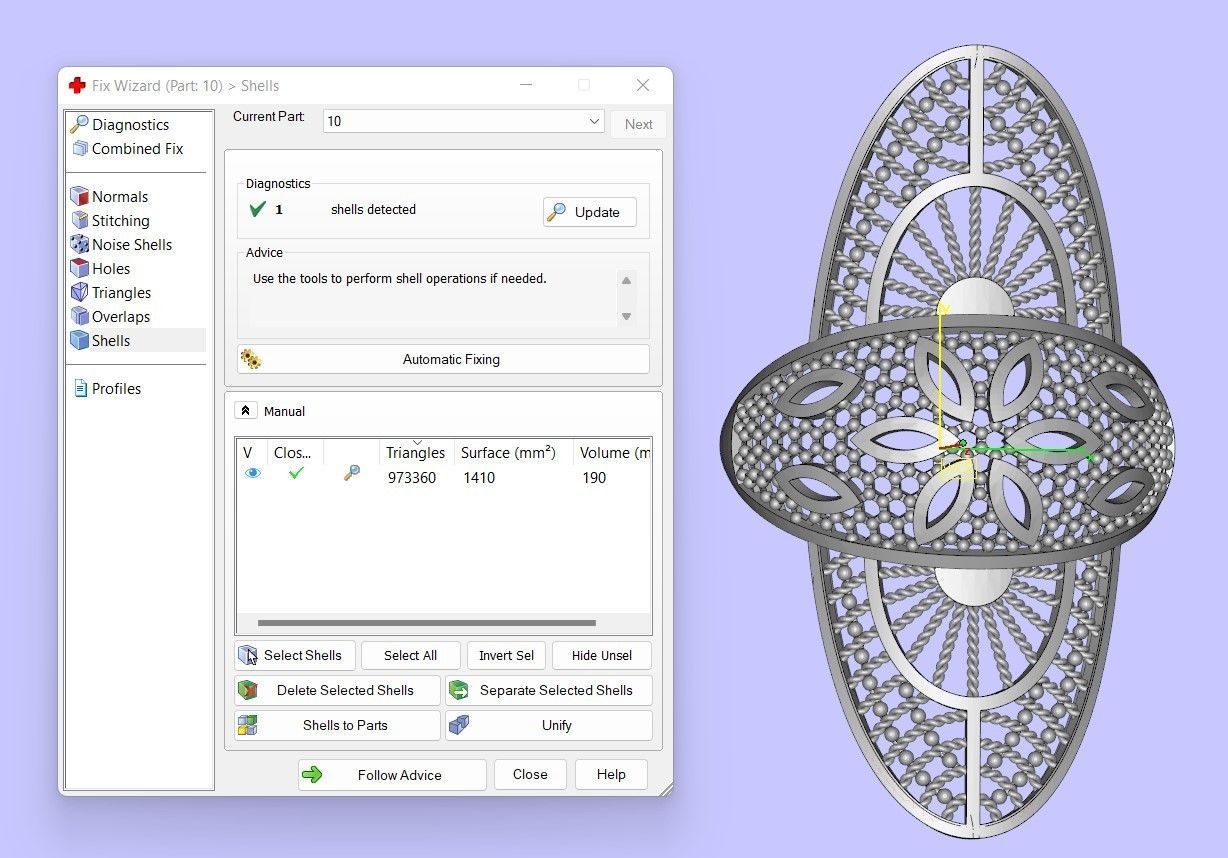
Task: Click the green check diagnostics icon
Action: pos(257,210)
